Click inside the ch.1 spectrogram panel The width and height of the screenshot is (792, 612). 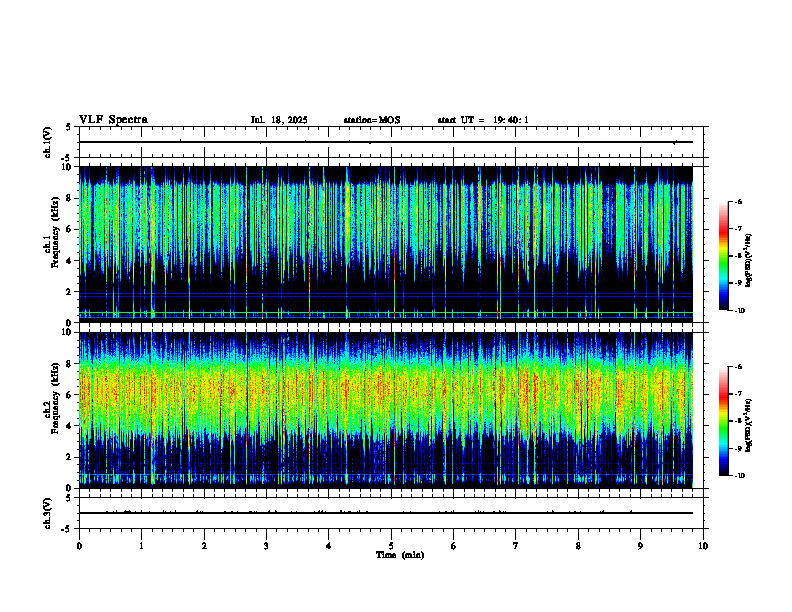[x=385, y=244]
